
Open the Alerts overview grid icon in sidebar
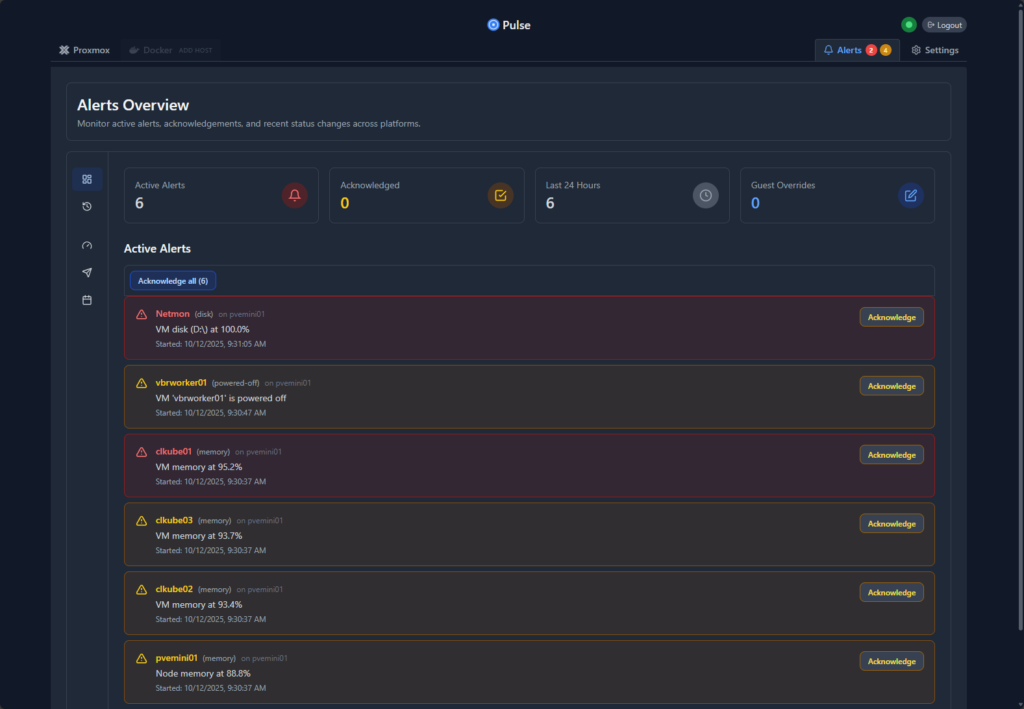point(87,178)
